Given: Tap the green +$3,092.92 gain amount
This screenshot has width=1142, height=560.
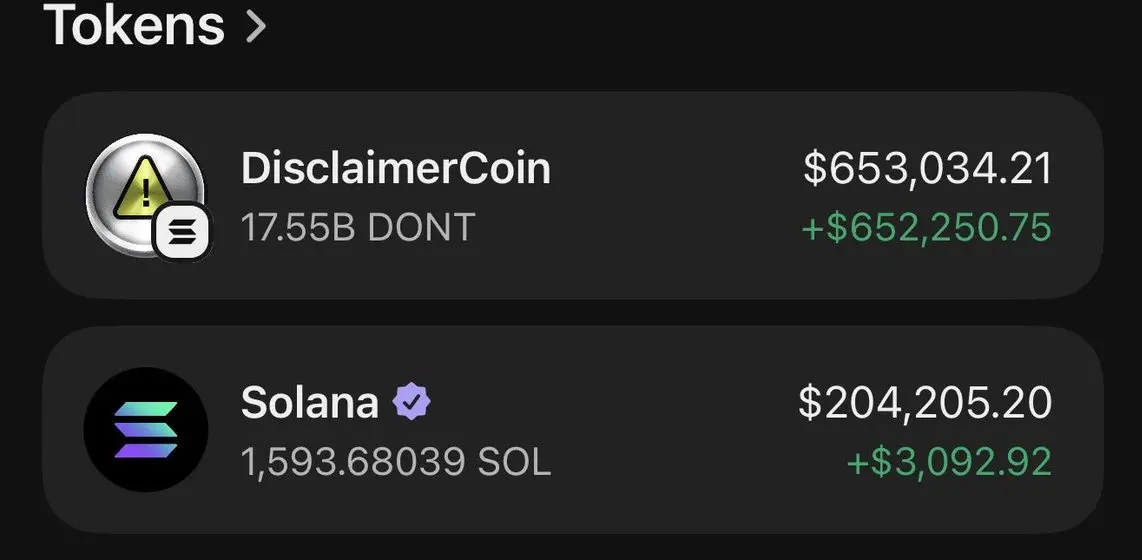Looking at the screenshot, I should click(949, 462).
